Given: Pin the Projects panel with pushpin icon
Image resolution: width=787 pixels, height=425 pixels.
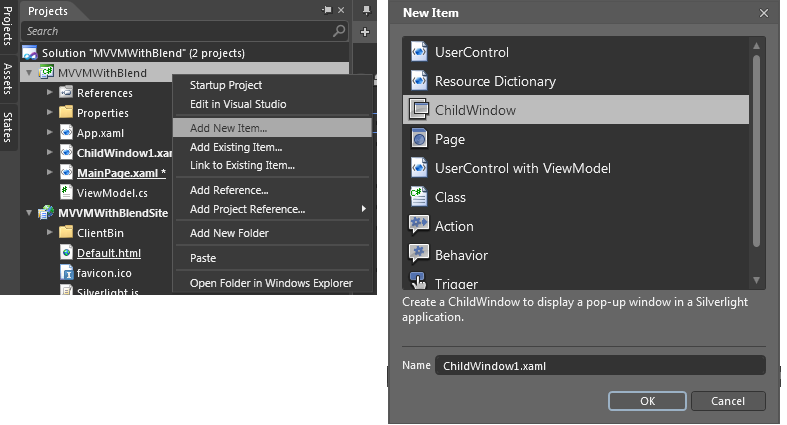Looking at the screenshot, I should coord(327,10).
